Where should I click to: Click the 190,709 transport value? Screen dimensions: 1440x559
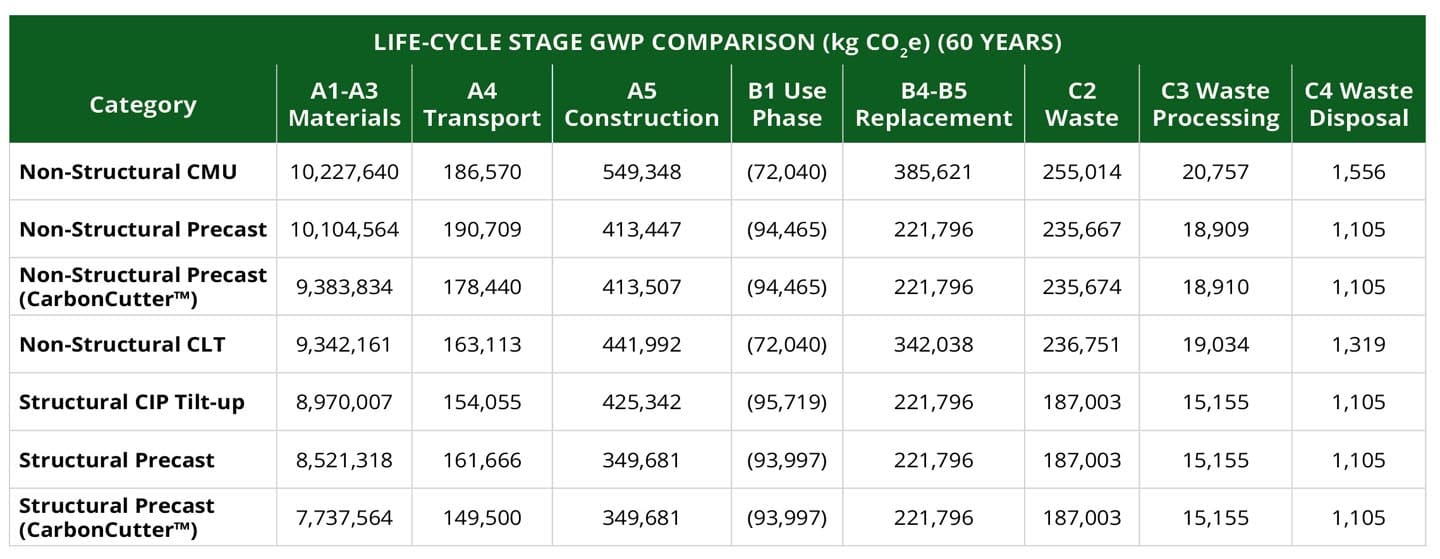pos(482,230)
